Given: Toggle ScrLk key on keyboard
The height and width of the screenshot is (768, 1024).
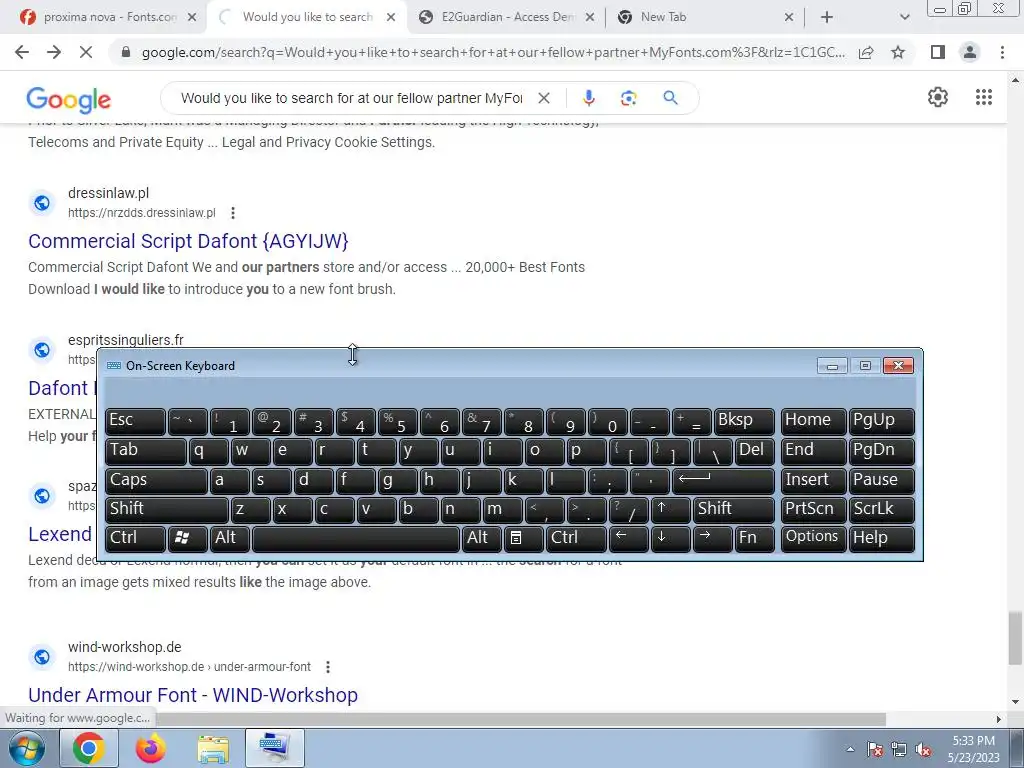Looking at the screenshot, I should [x=882, y=509].
